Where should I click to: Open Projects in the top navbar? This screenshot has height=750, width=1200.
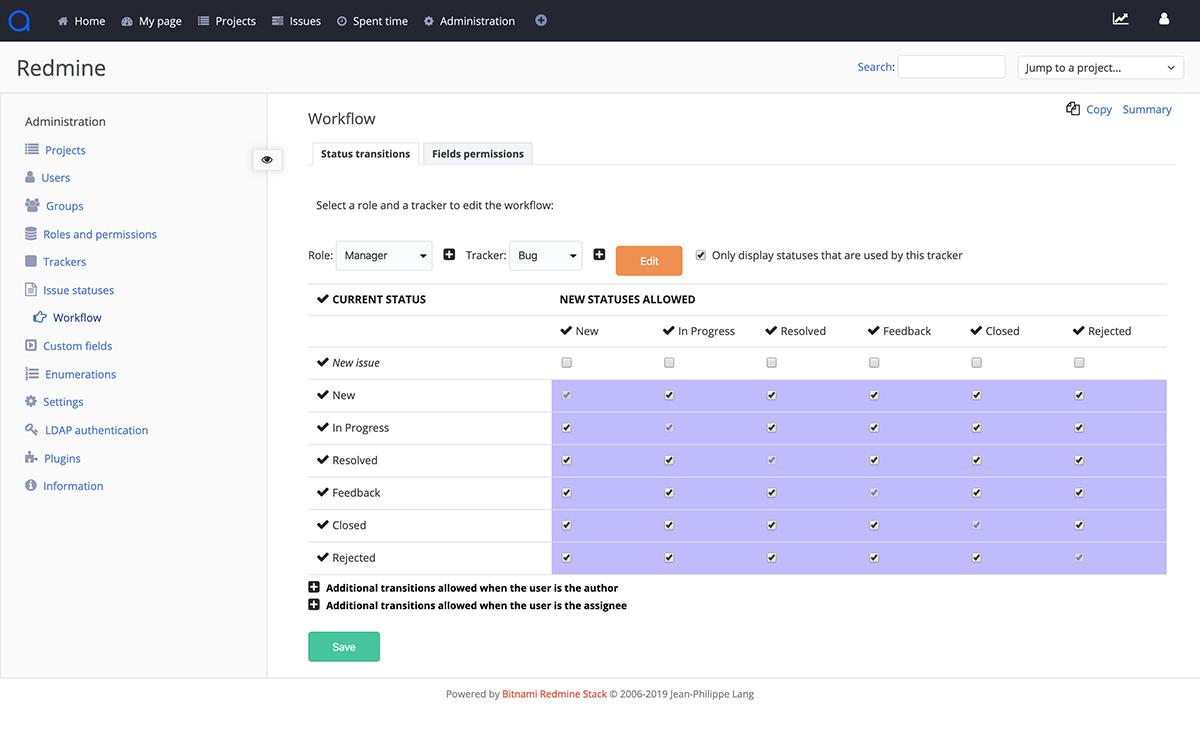pyautogui.click(x=227, y=21)
